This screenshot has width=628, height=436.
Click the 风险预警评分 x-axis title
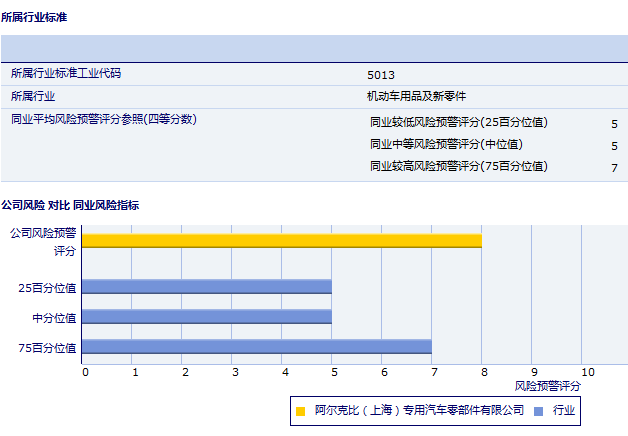tap(547, 386)
